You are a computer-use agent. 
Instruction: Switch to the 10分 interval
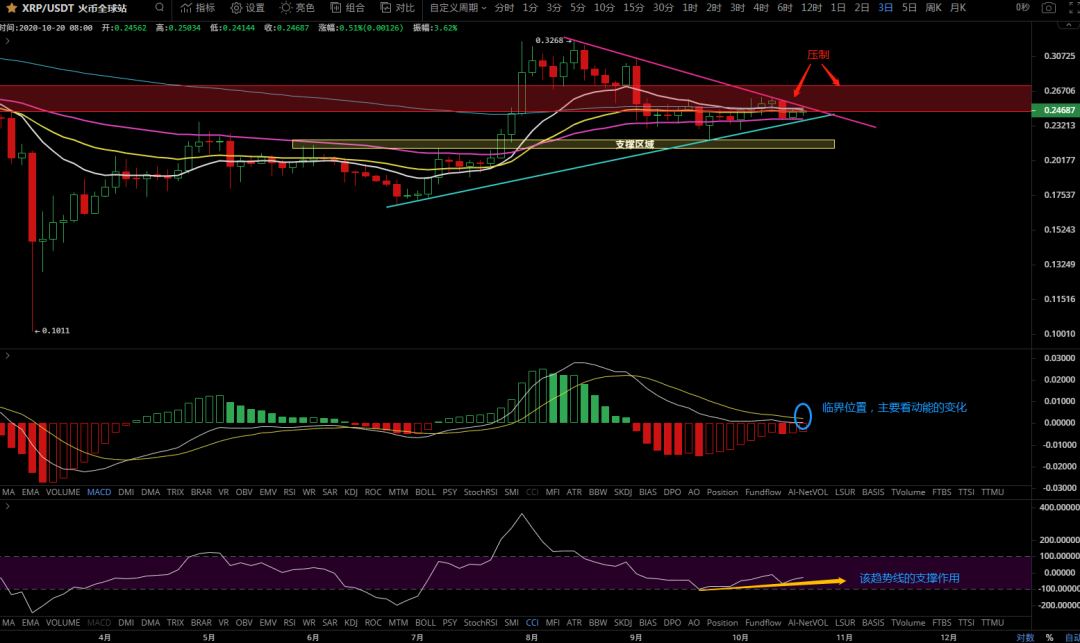[x=604, y=8]
